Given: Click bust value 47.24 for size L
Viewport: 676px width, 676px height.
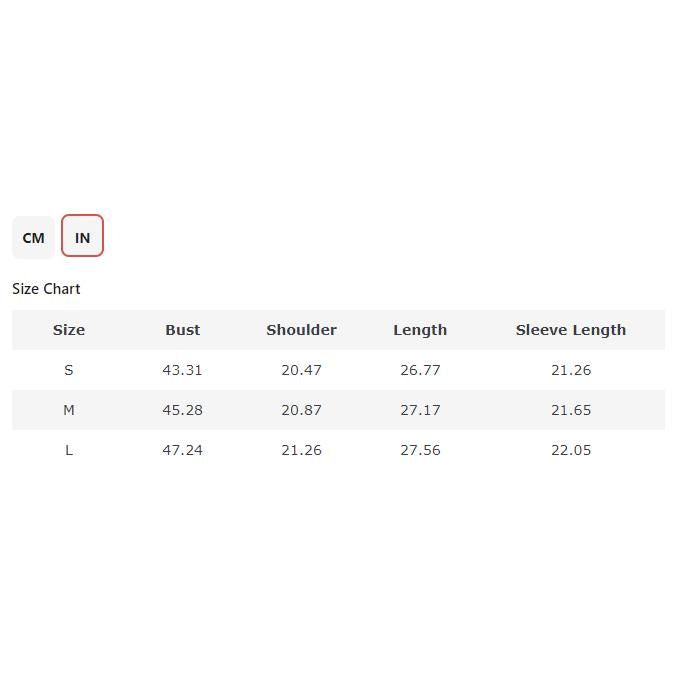Looking at the screenshot, I should (x=182, y=450).
